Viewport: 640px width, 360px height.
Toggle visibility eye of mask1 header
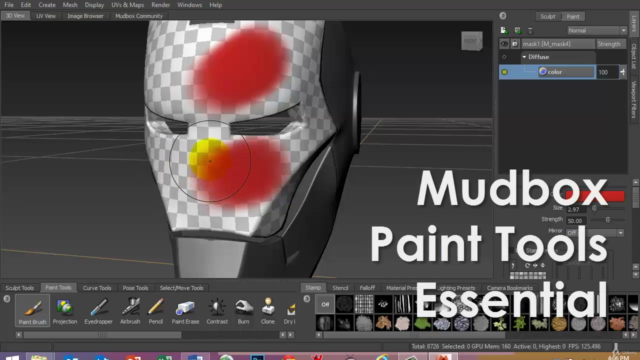pos(504,44)
